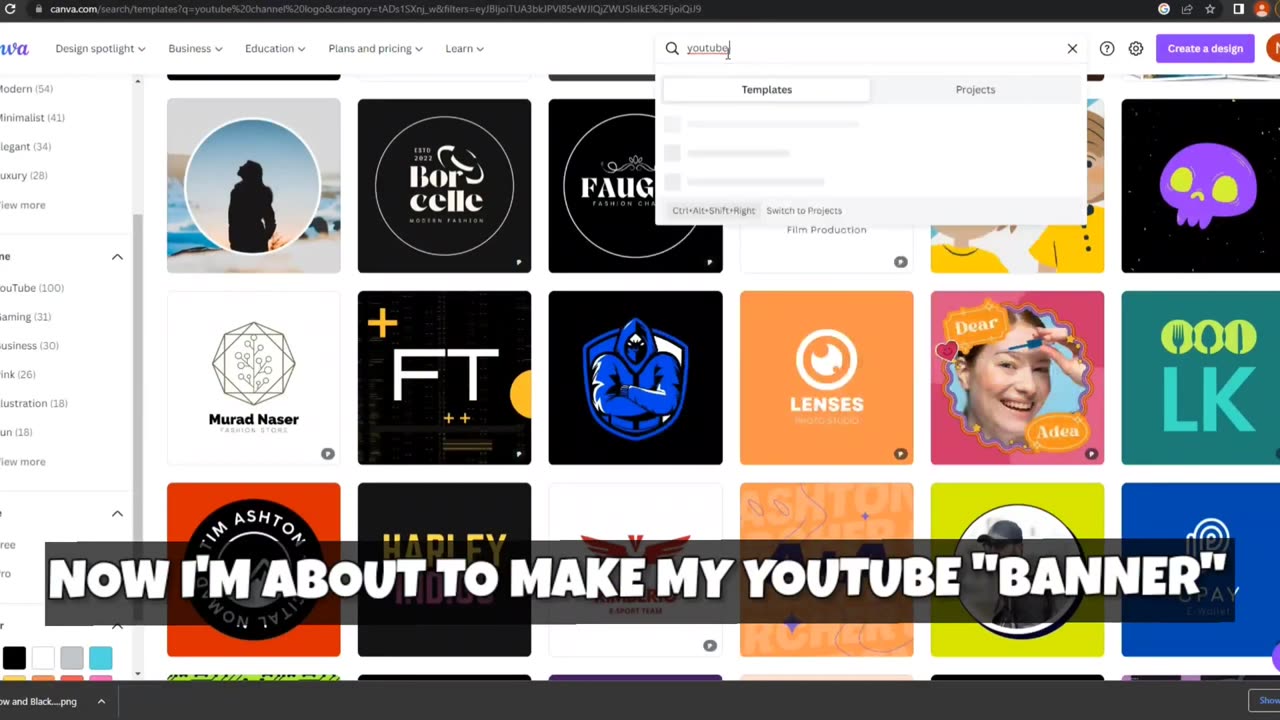Select the black color swatch

[14, 658]
